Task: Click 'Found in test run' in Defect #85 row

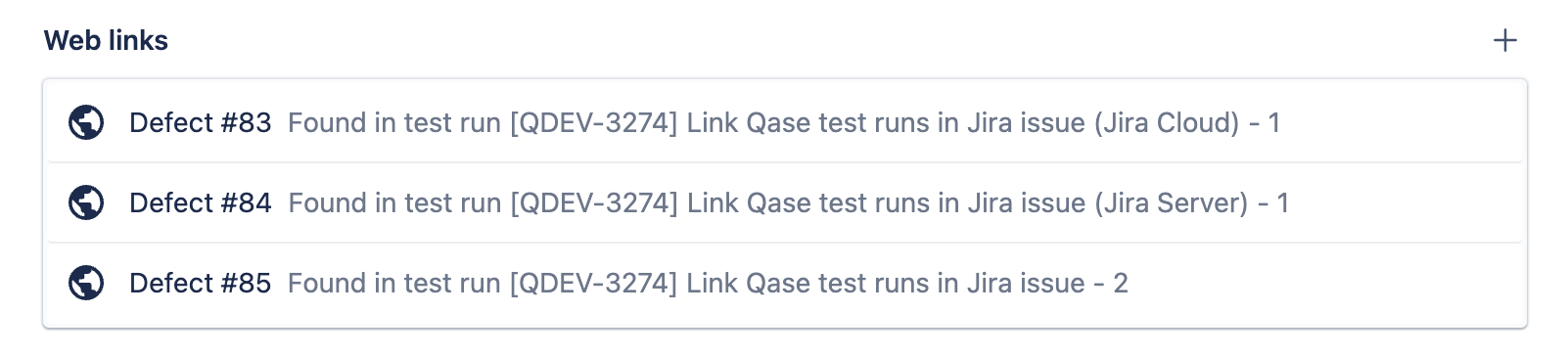Action: click(394, 283)
